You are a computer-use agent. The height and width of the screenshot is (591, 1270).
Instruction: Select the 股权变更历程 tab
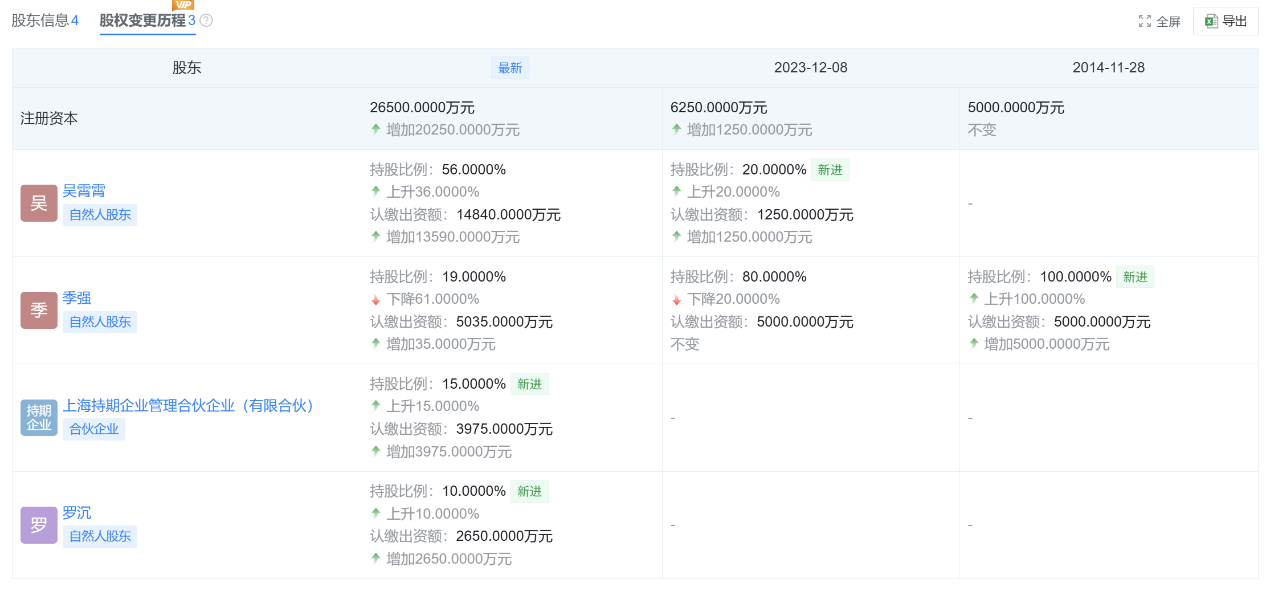(x=142, y=20)
